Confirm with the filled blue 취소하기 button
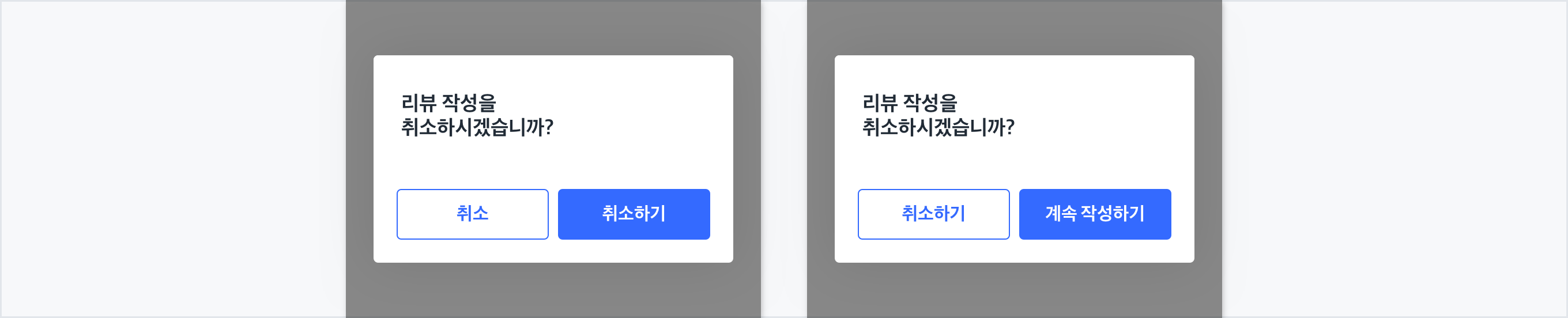1568x318 pixels. coord(634,214)
